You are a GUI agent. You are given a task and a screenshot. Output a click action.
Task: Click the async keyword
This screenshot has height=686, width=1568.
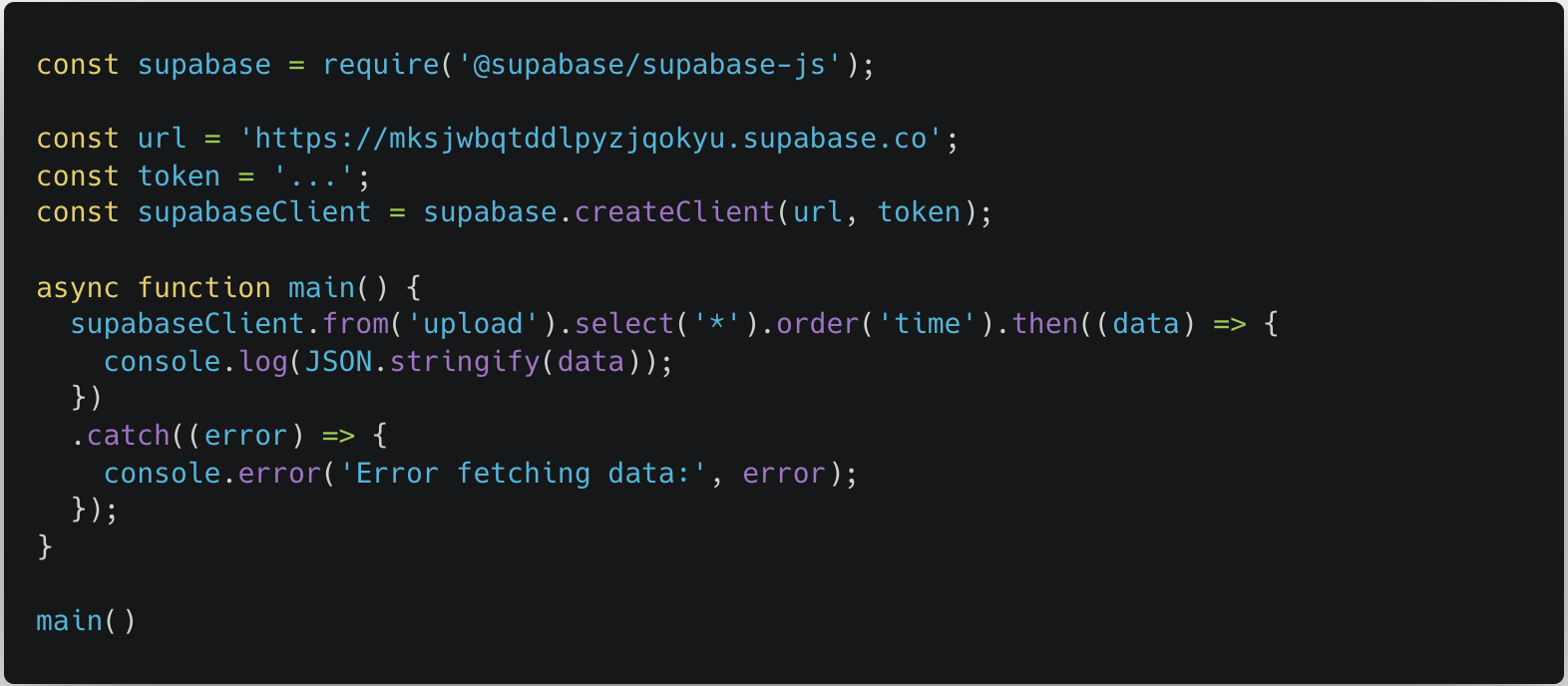(78, 288)
